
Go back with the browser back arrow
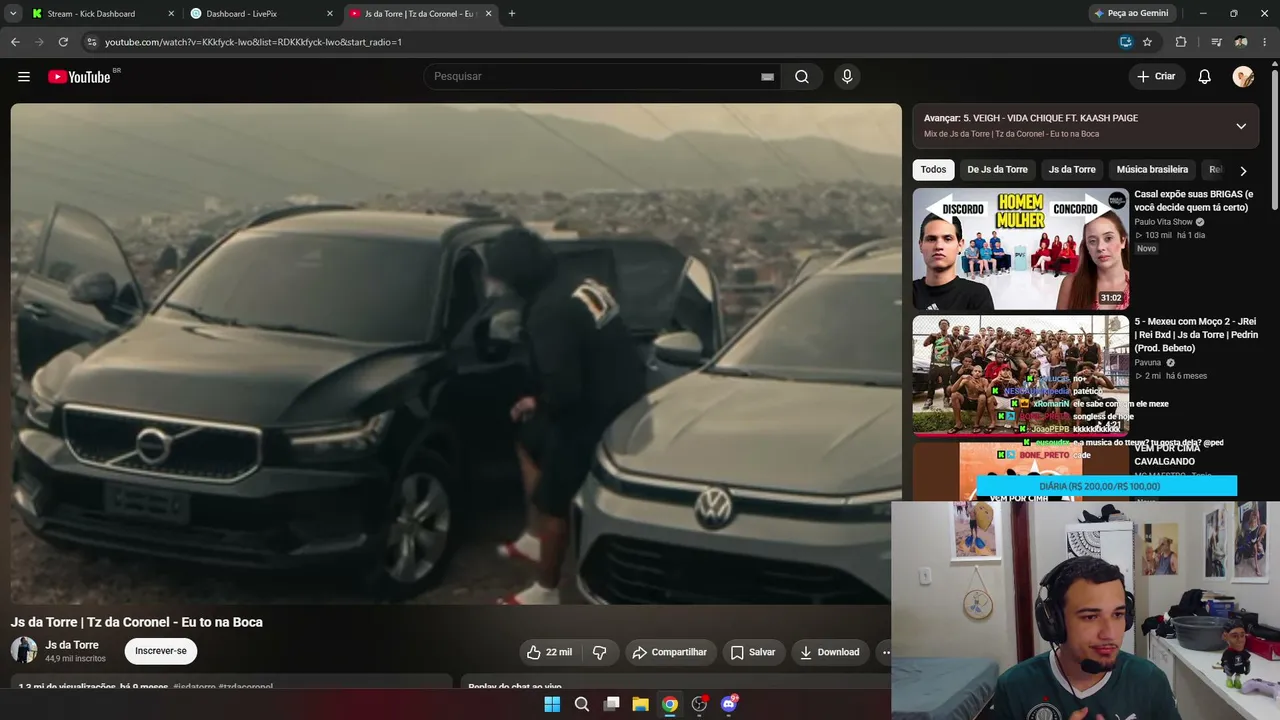15,42
